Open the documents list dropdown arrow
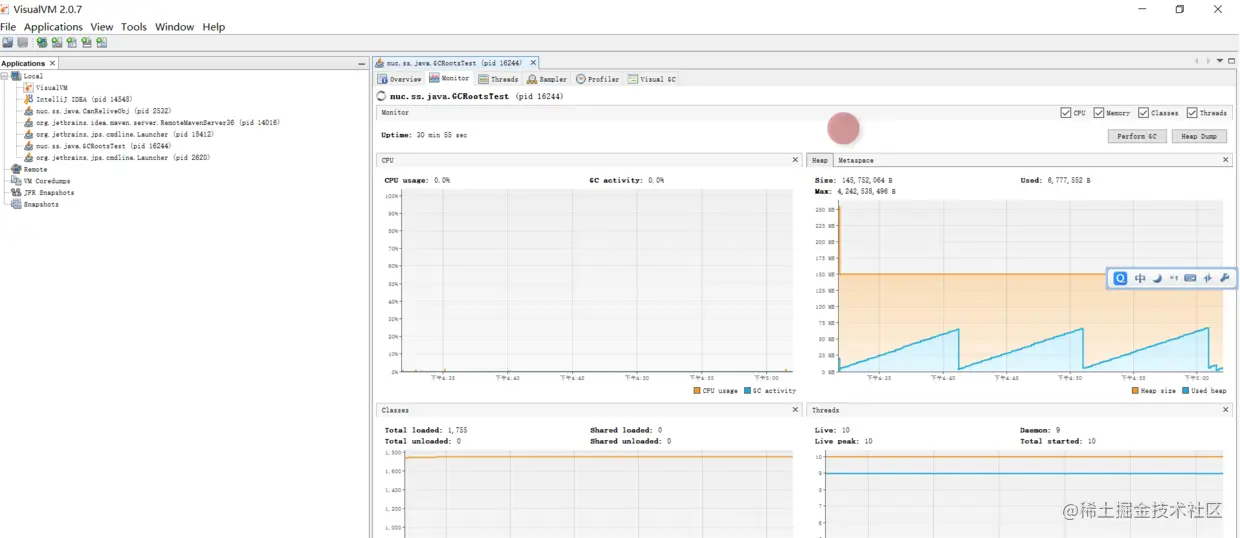This screenshot has width=1240, height=538. 1220,61
